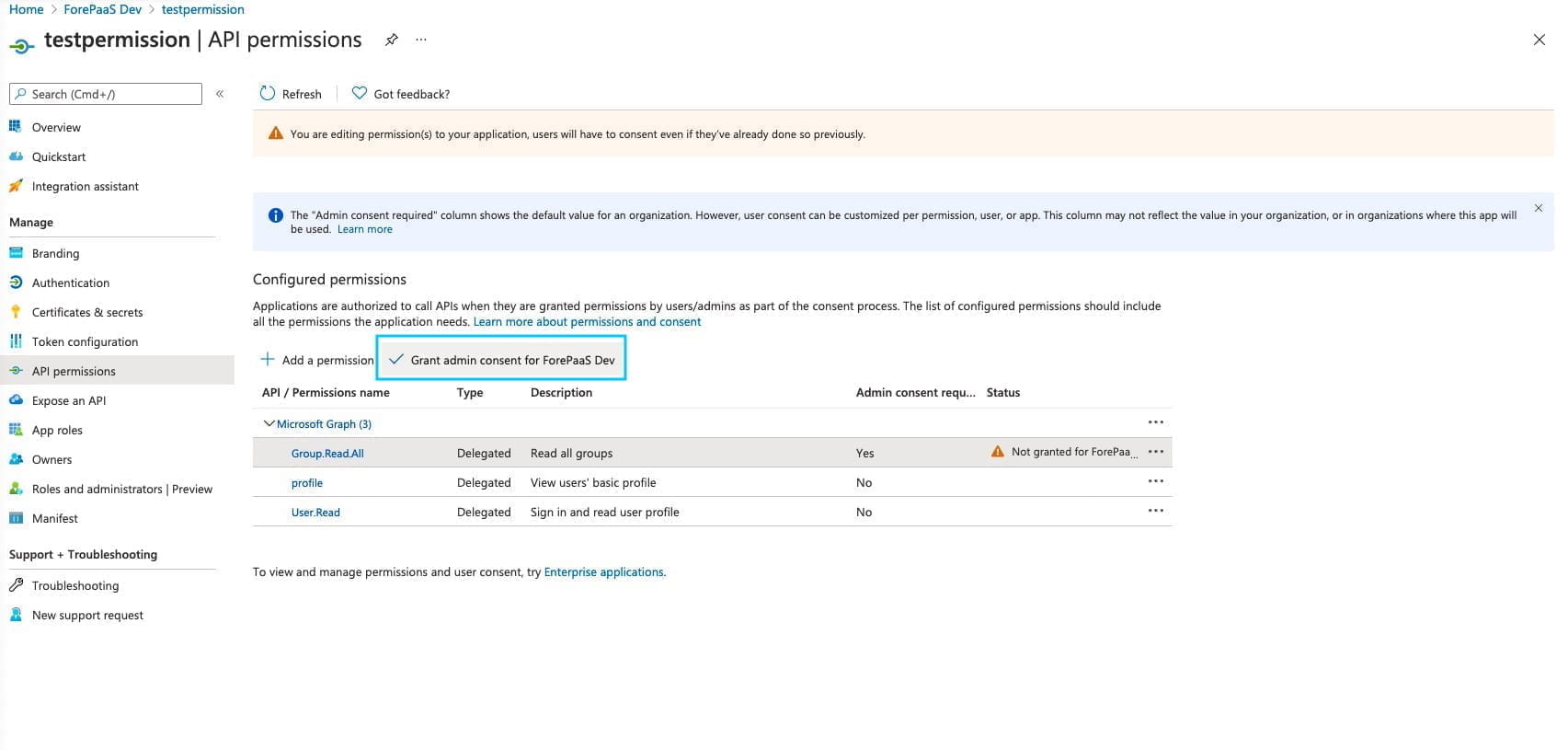Click the Certificates & secrets key icon

click(x=16, y=312)
